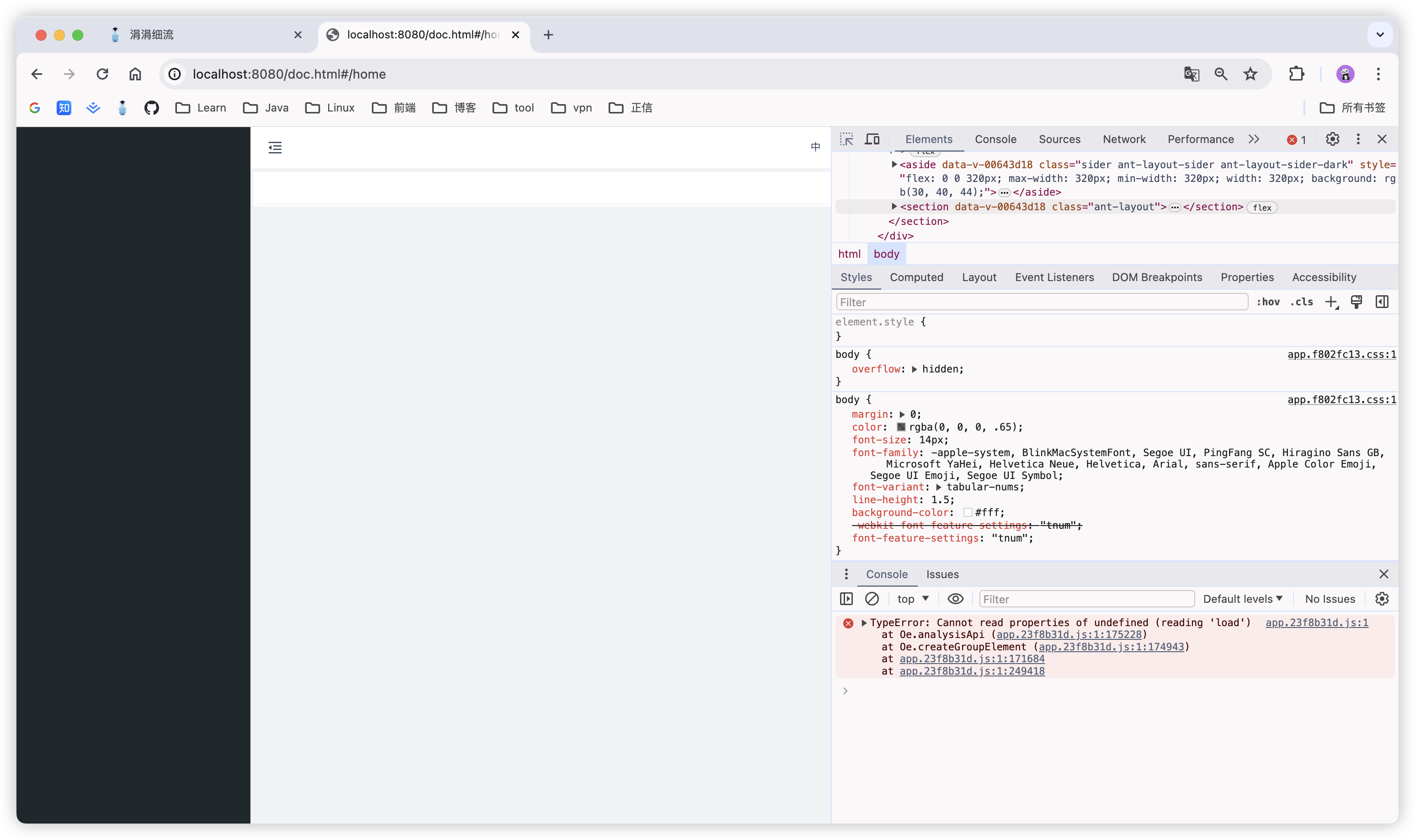Click the new style rule plus icon
Screen dimensions: 1415x840
tap(1331, 302)
